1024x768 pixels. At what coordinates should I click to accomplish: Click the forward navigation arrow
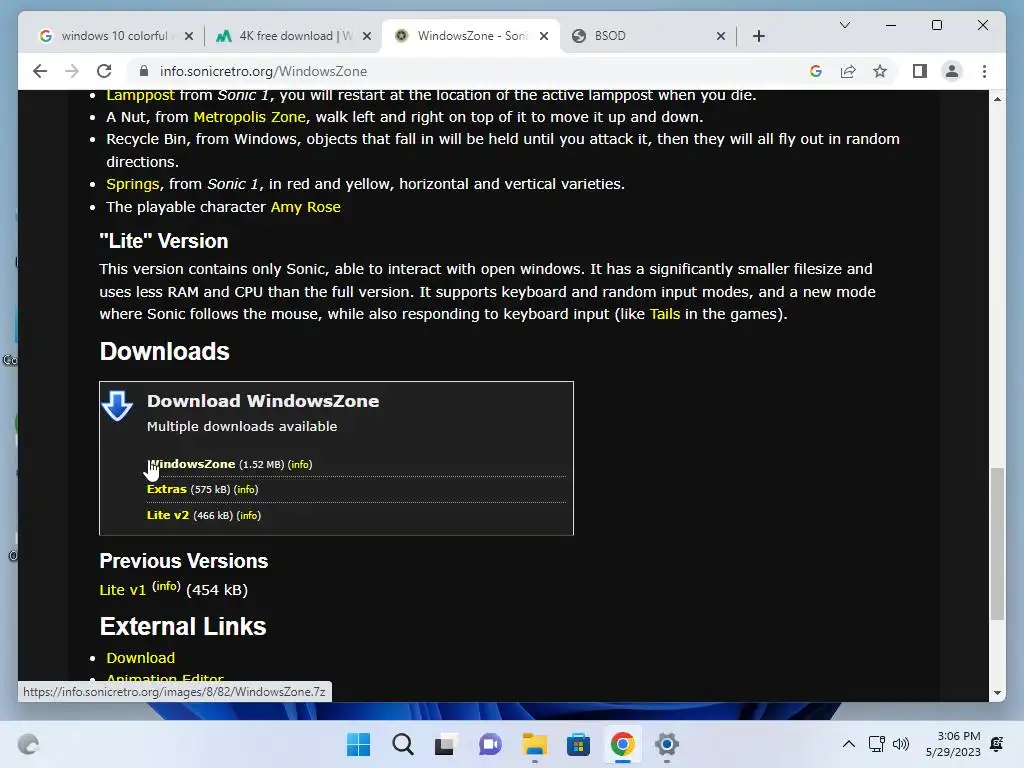pyautogui.click(x=72, y=71)
